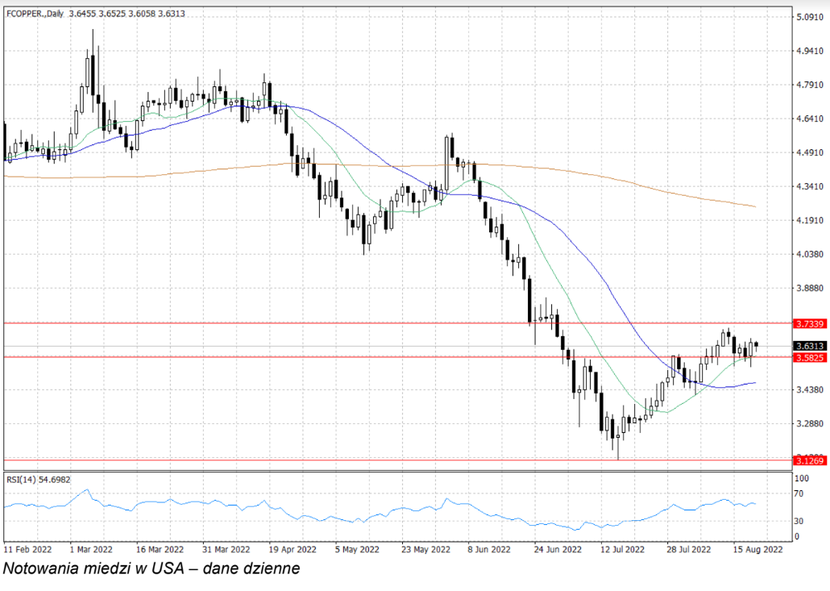Click the orange long-term moving average end
The width and height of the screenshot is (830, 591).
coord(752,207)
